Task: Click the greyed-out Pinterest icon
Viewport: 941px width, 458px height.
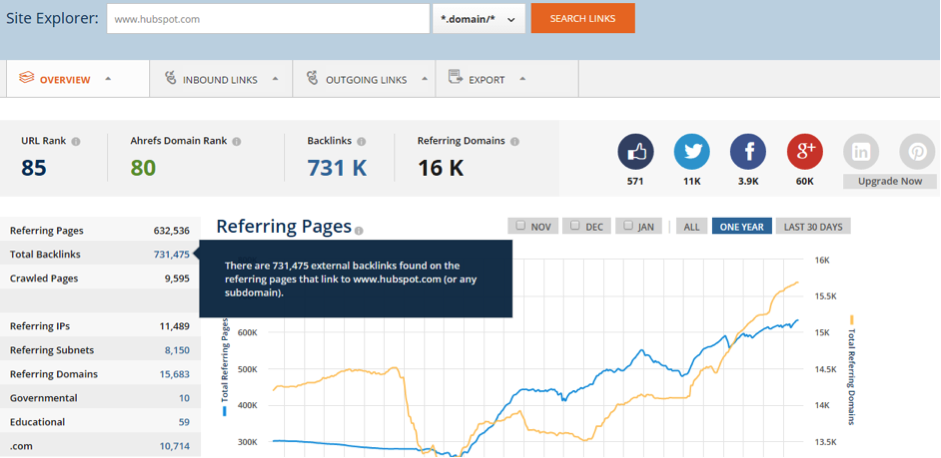Action: 916,152
